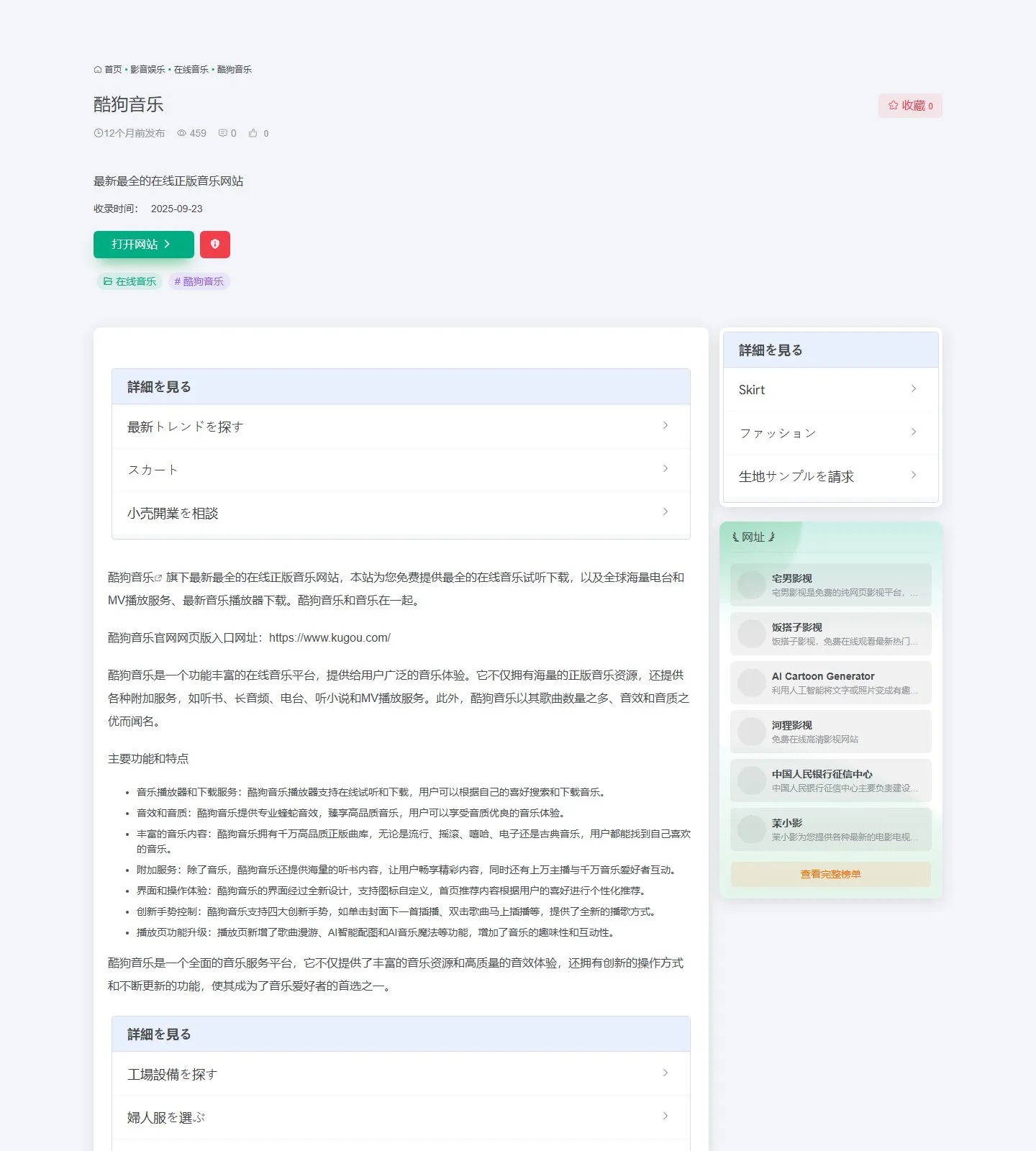Click the 酷狗音乐 external link in article
The height and width of the screenshot is (1151, 1036).
point(135,577)
